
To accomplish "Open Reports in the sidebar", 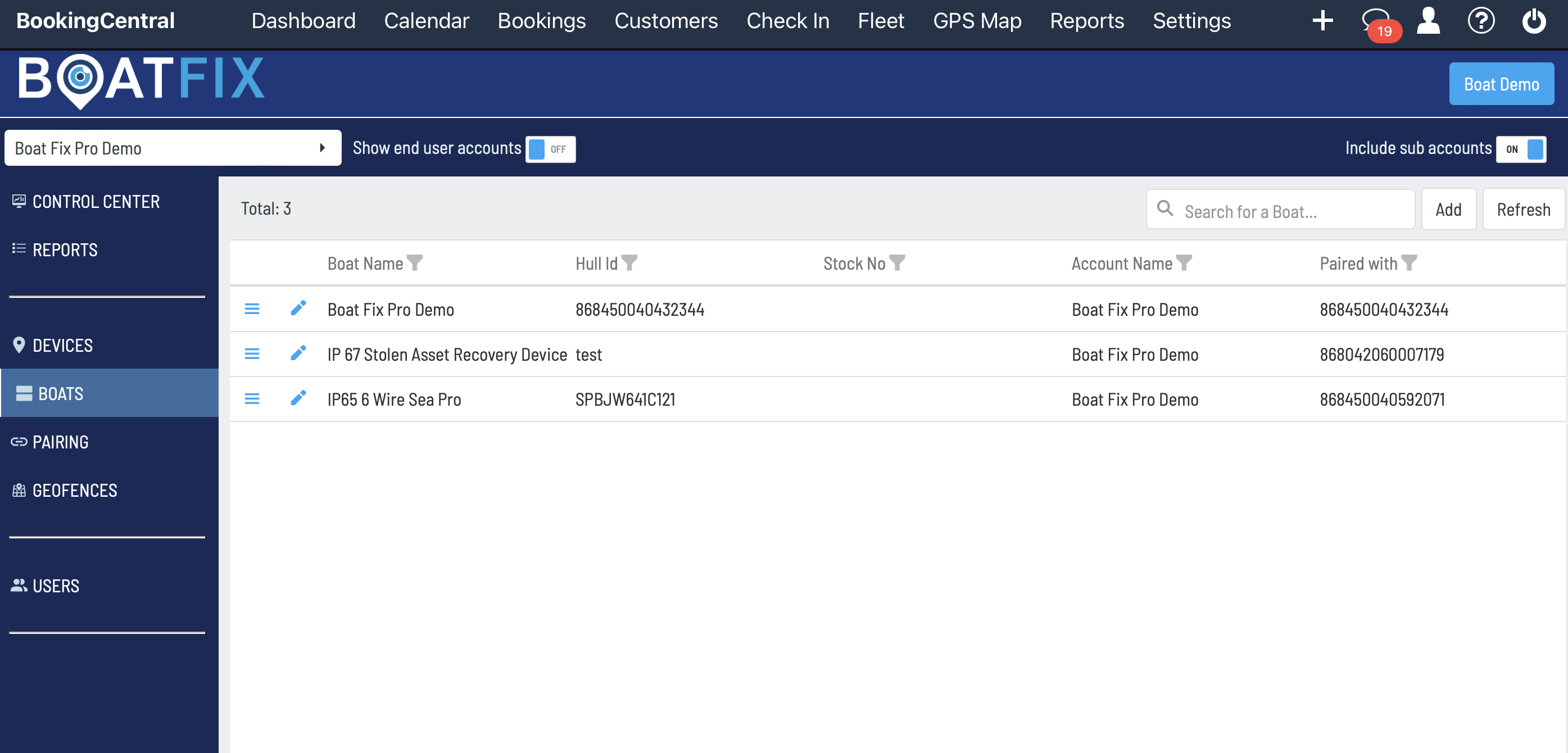I will 110,250.
